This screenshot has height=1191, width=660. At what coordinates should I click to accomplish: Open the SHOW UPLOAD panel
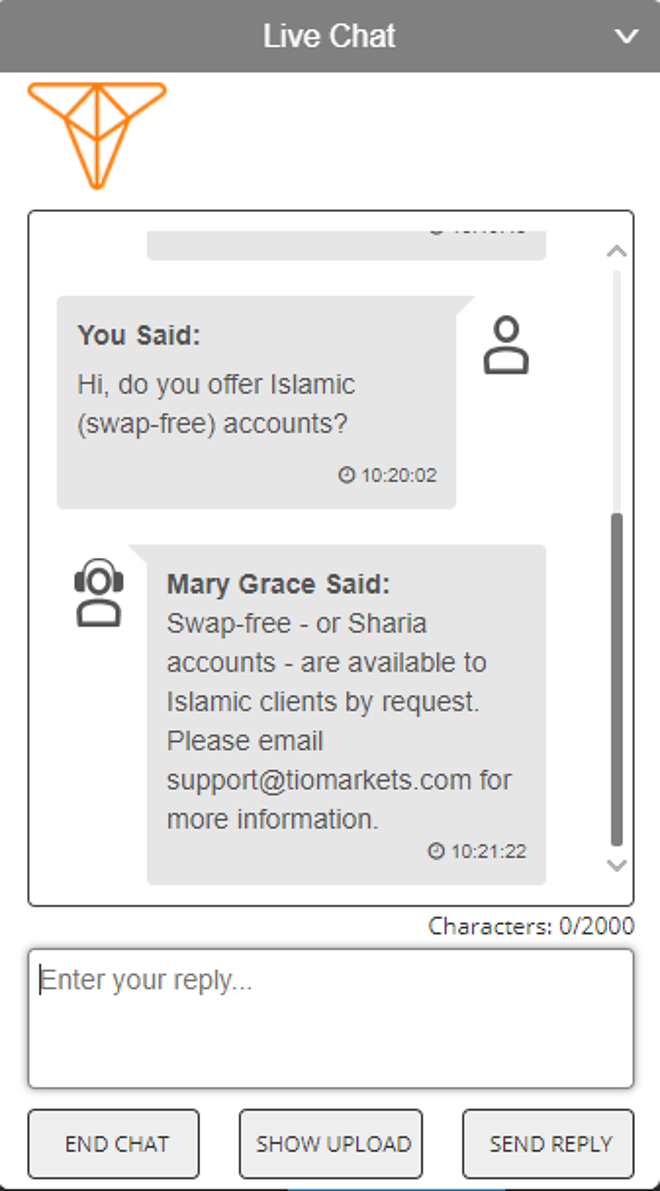pyautogui.click(x=330, y=1144)
